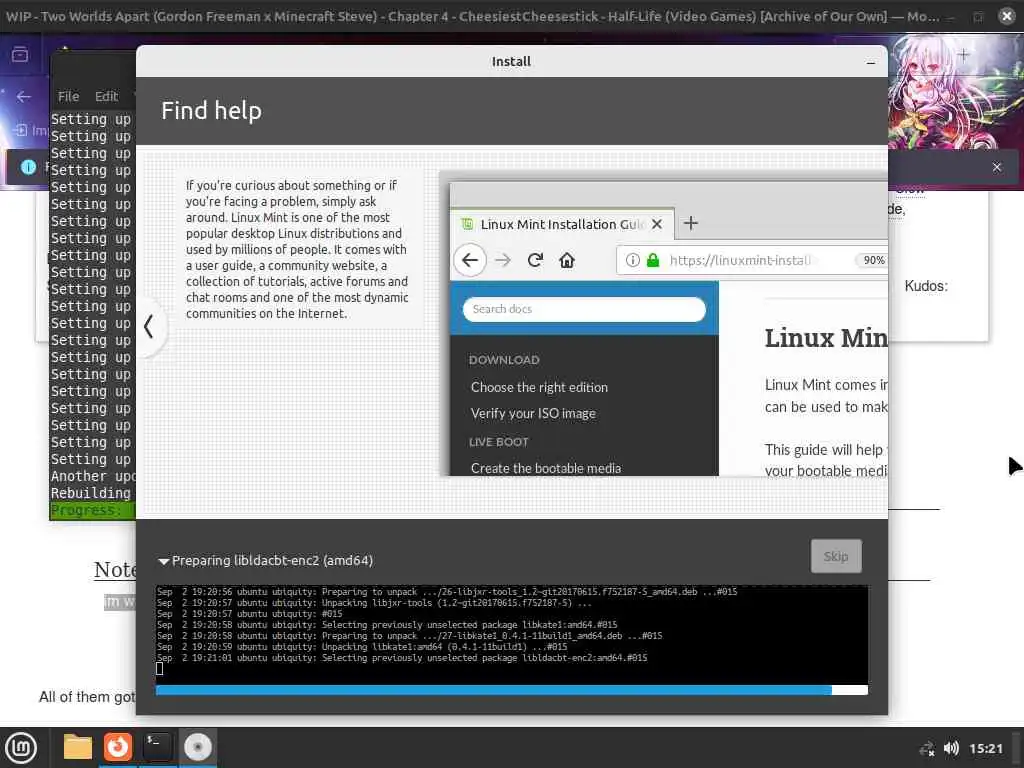Image resolution: width=1024 pixels, height=768 pixels.
Task: Open network icon in system tray
Action: click(927, 748)
